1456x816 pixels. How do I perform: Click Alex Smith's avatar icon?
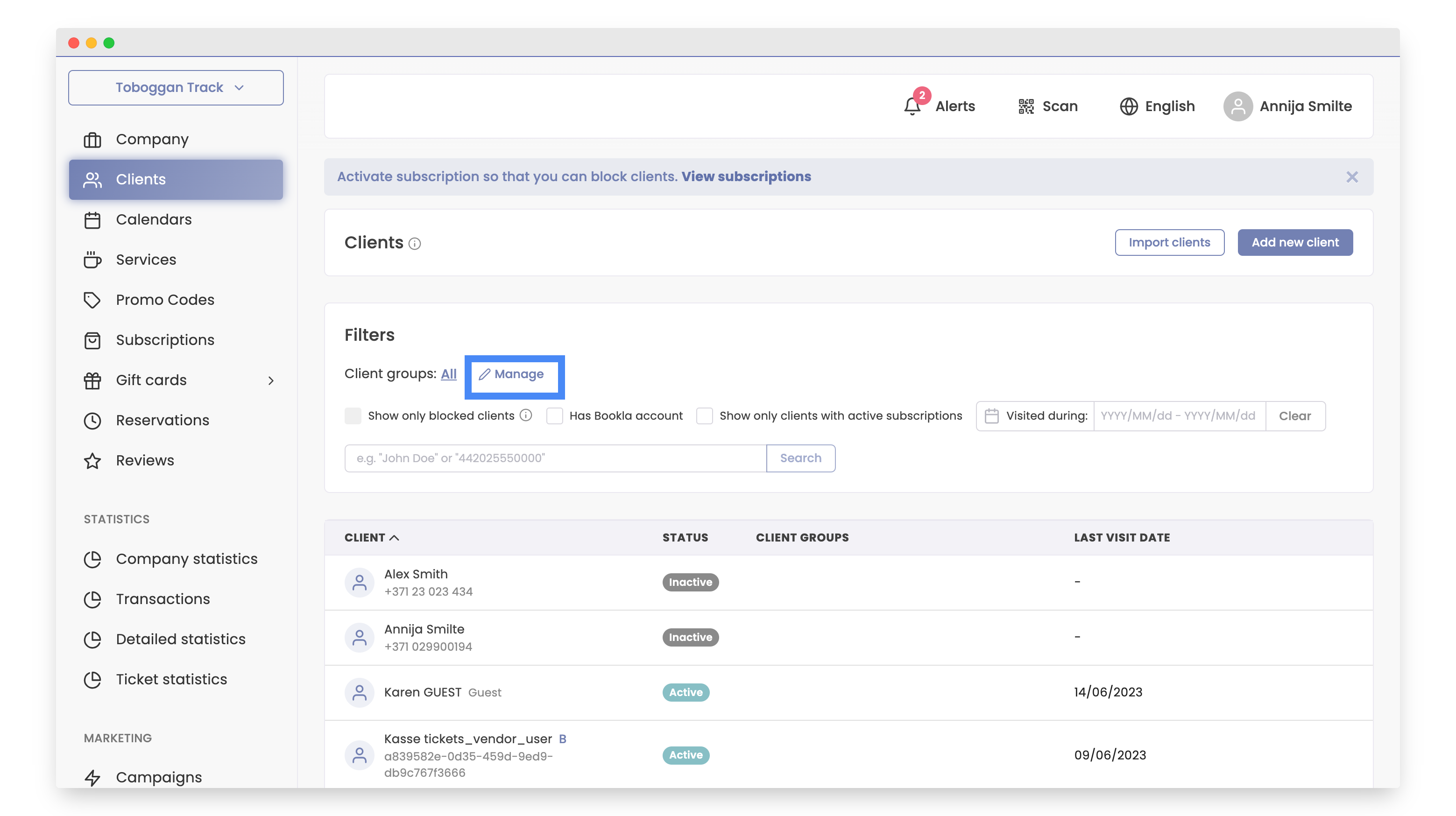[360, 582]
